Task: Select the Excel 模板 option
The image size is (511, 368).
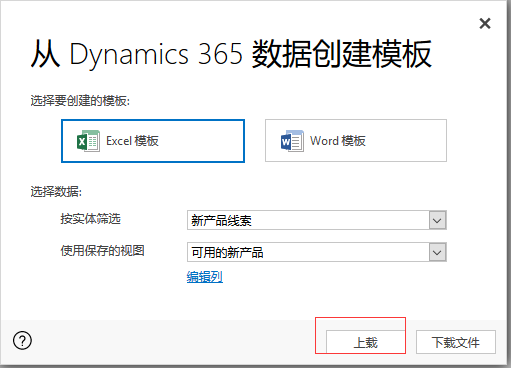Action: (x=153, y=141)
